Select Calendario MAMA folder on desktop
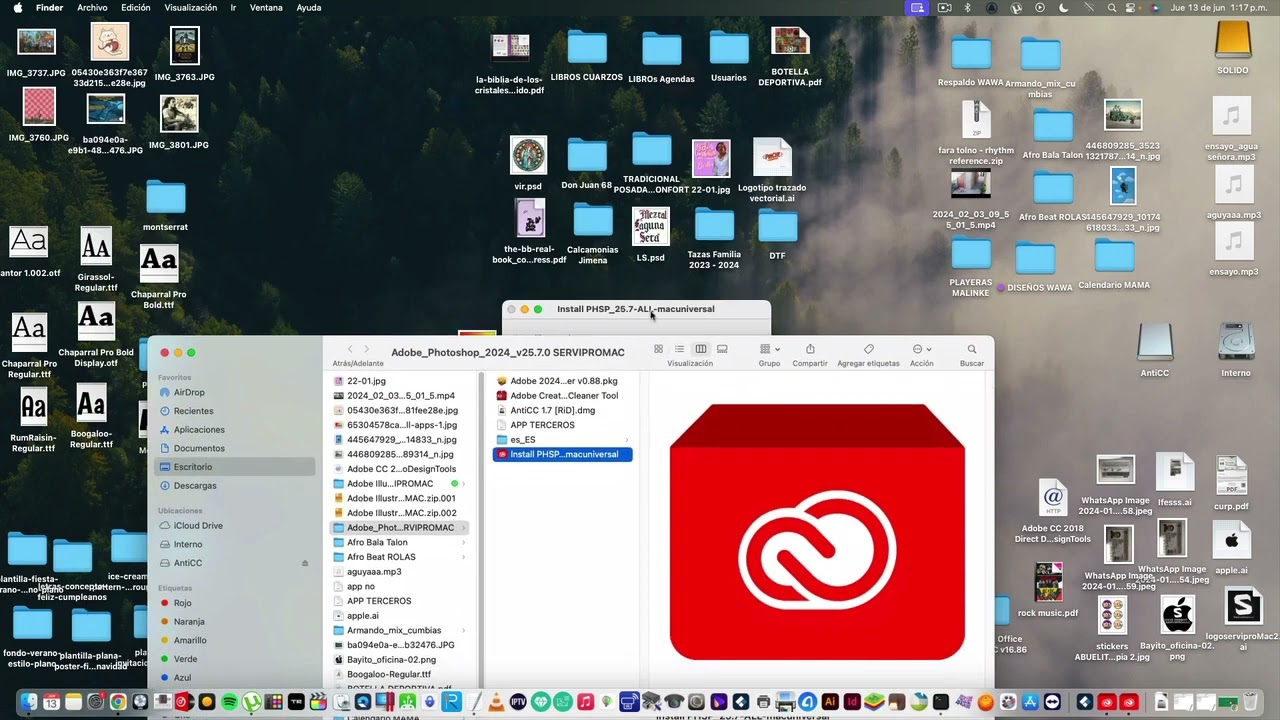 1114,264
